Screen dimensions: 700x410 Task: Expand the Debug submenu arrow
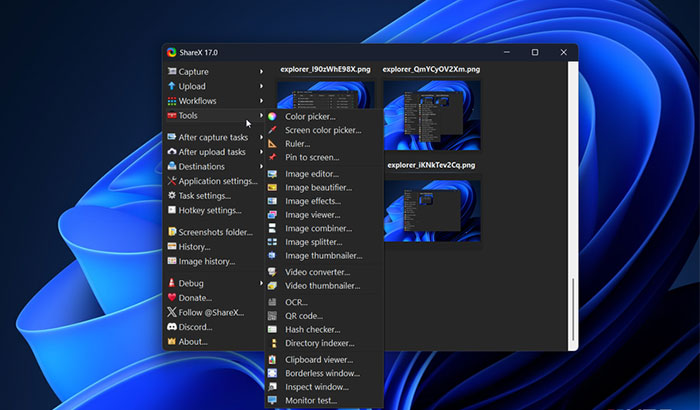pos(261,283)
